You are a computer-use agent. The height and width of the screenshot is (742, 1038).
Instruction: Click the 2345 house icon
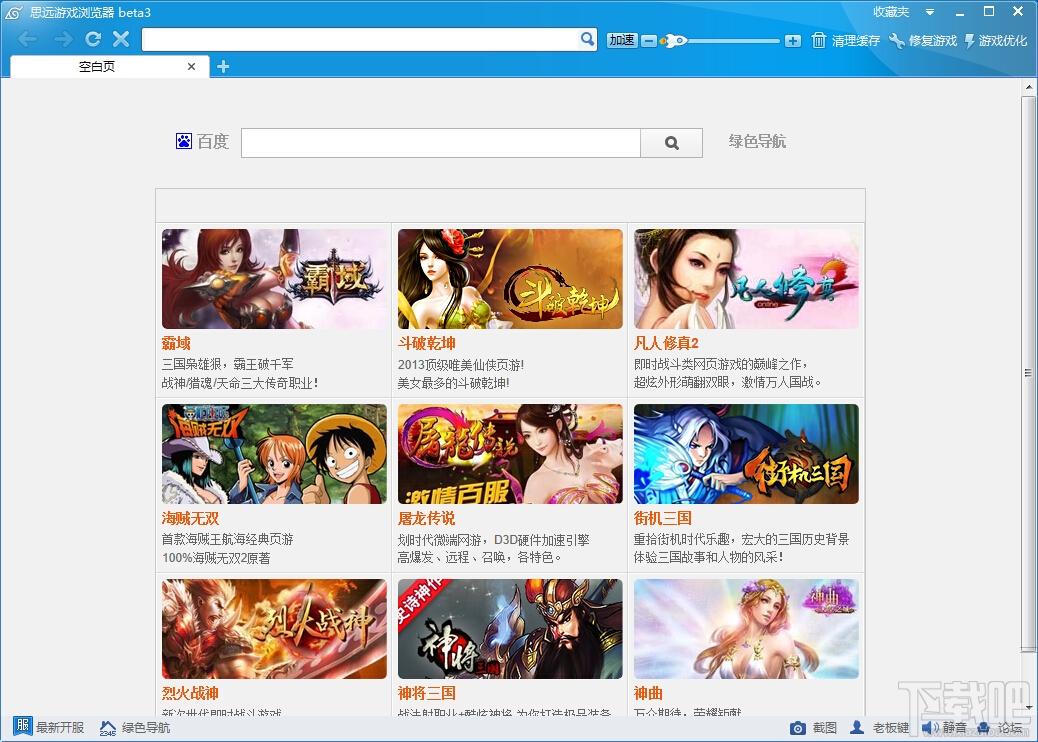pyautogui.click(x=108, y=727)
